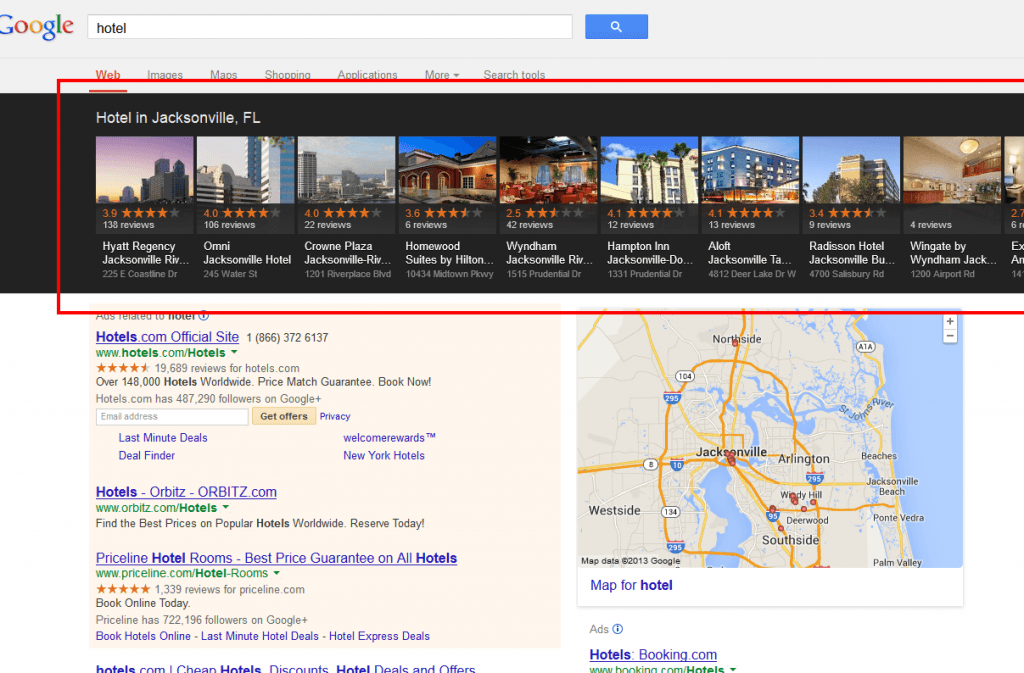Open Book Hotels Online sitelink
The height and width of the screenshot is (673, 1024).
point(143,636)
